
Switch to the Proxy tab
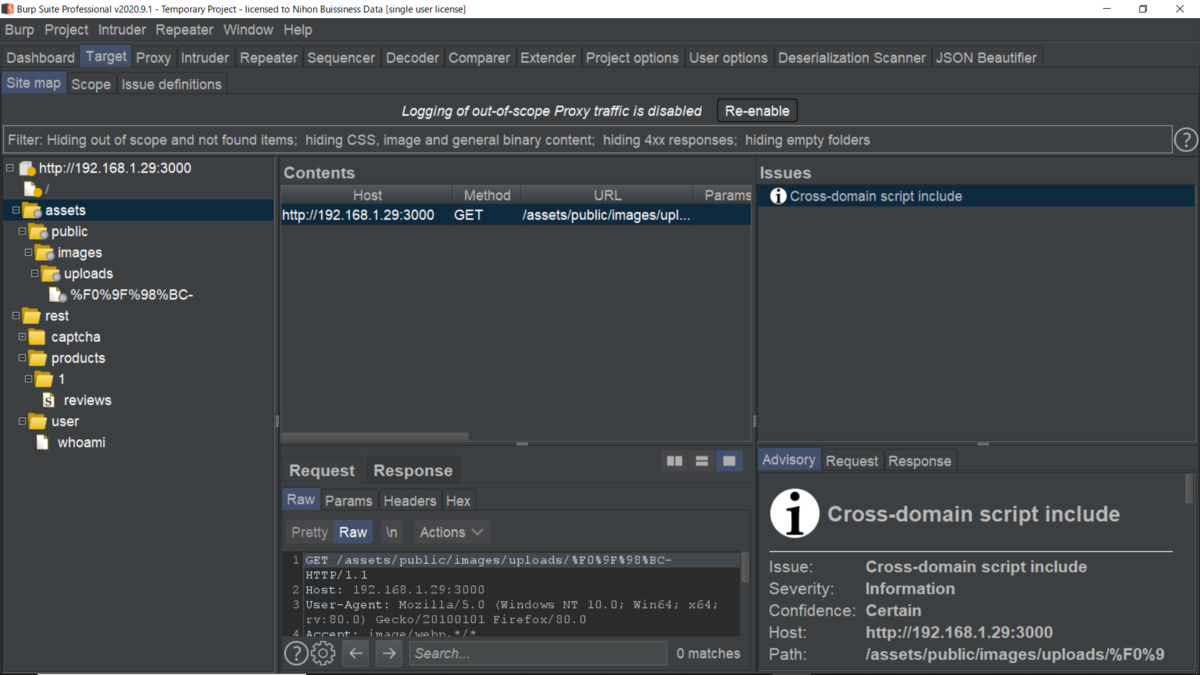coord(153,57)
